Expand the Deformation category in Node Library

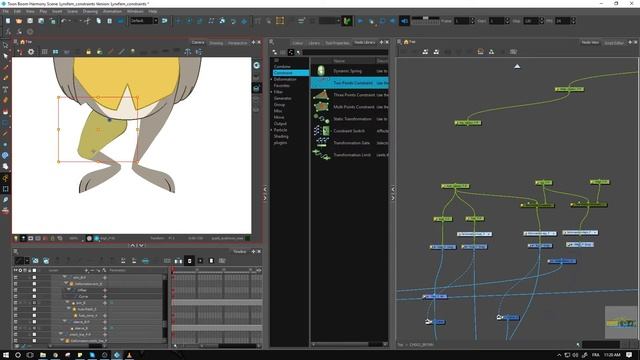pos(271,79)
